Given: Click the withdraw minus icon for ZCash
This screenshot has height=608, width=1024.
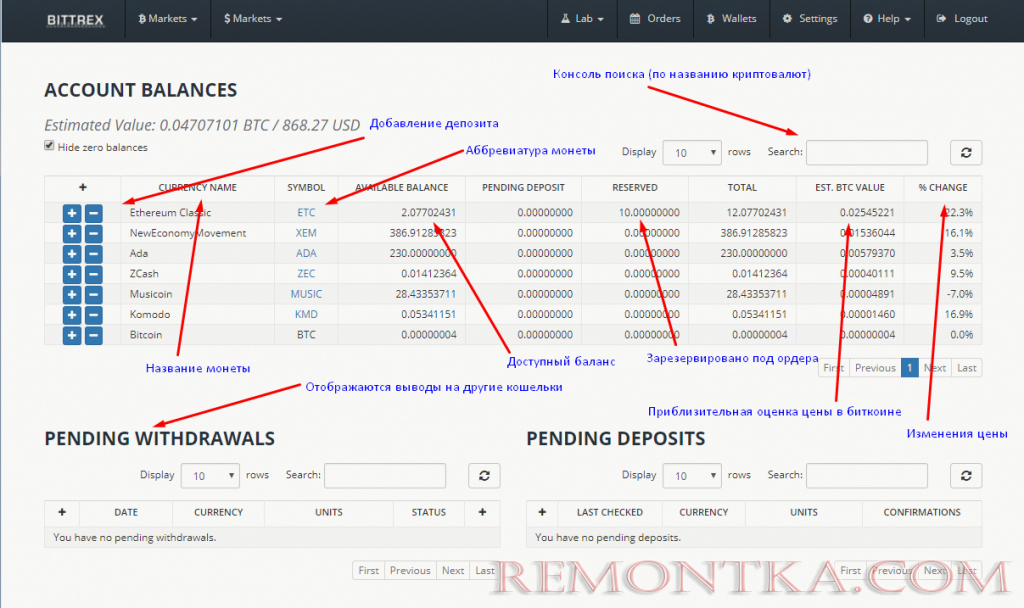Looking at the screenshot, I should tap(93, 274).
